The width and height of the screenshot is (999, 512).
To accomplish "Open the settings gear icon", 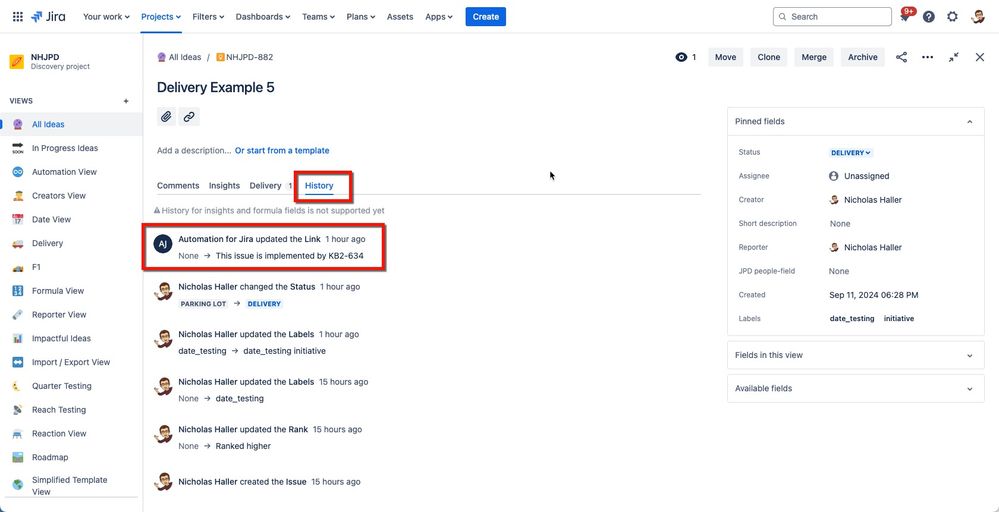I will click(x=952, y=17).
